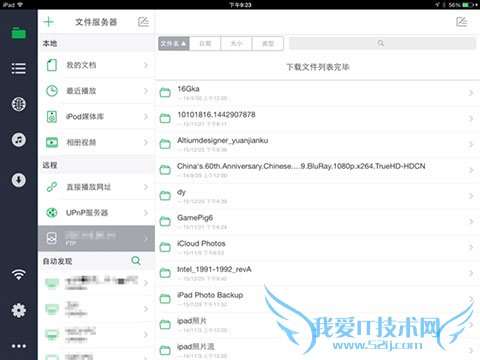The image size is (480, 360).
Task: Open ipad照片 folder
Action: tap(317, 325)
